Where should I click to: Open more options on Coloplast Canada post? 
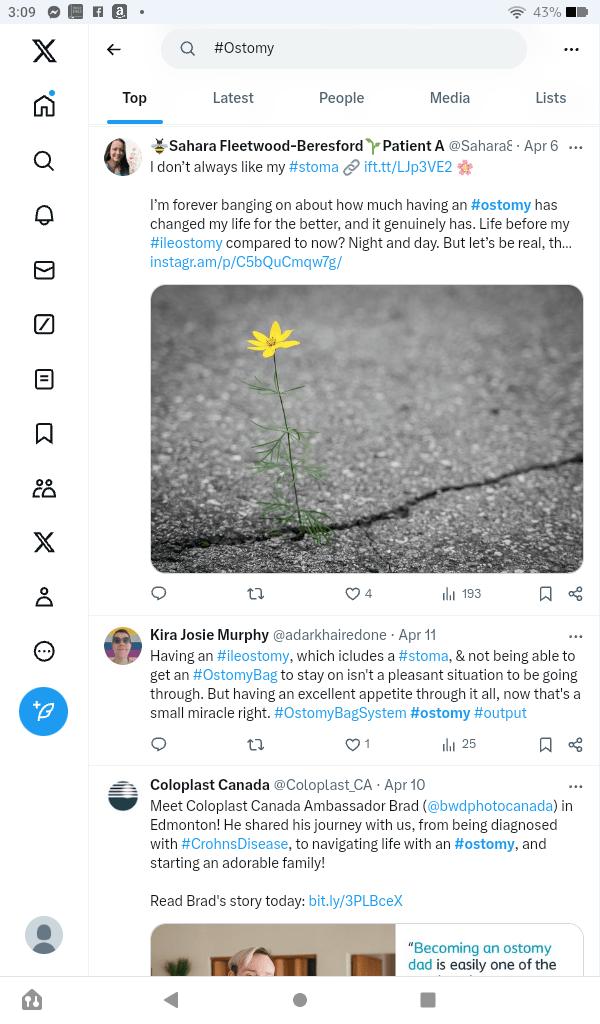click(575, 786)
